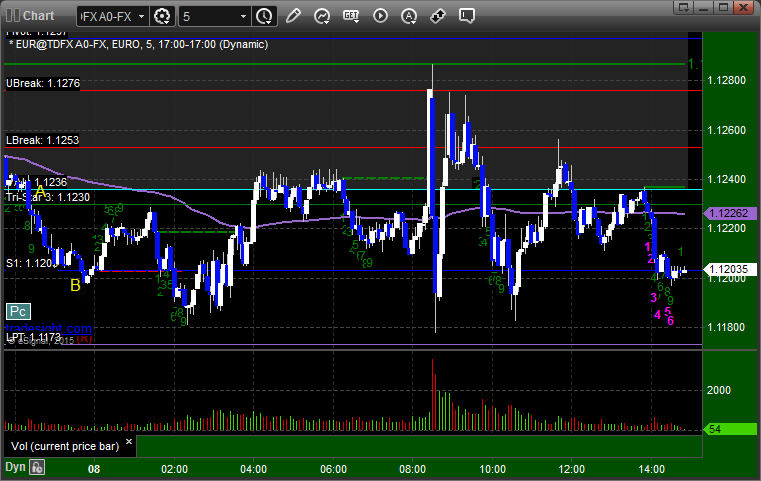Close the chart window
The image size is (761, 481).
[x=743, y=7]
